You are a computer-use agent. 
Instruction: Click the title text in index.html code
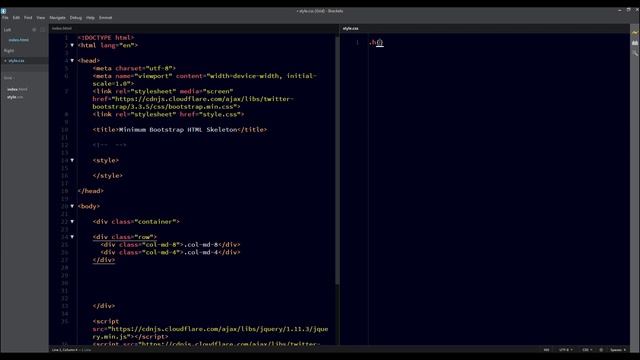click(178, 130)
